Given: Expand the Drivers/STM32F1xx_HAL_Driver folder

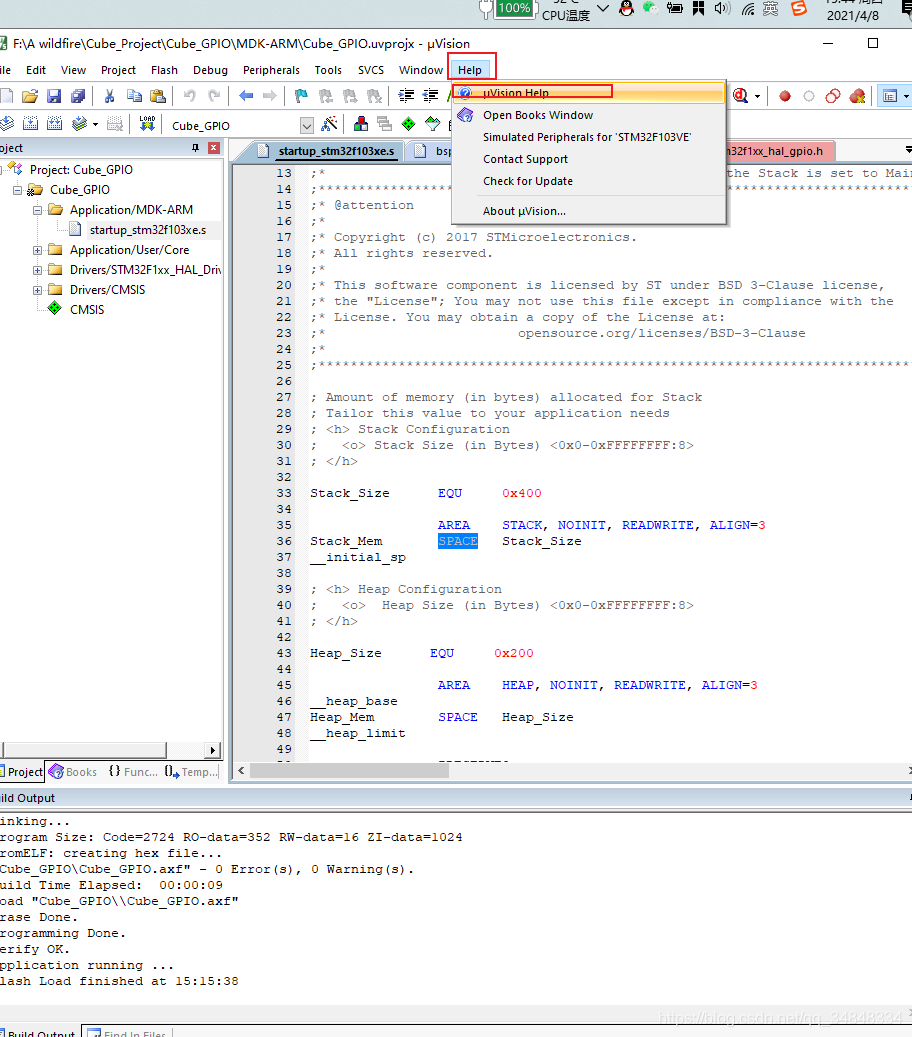Looking at the screenshot, I should 38,270.
